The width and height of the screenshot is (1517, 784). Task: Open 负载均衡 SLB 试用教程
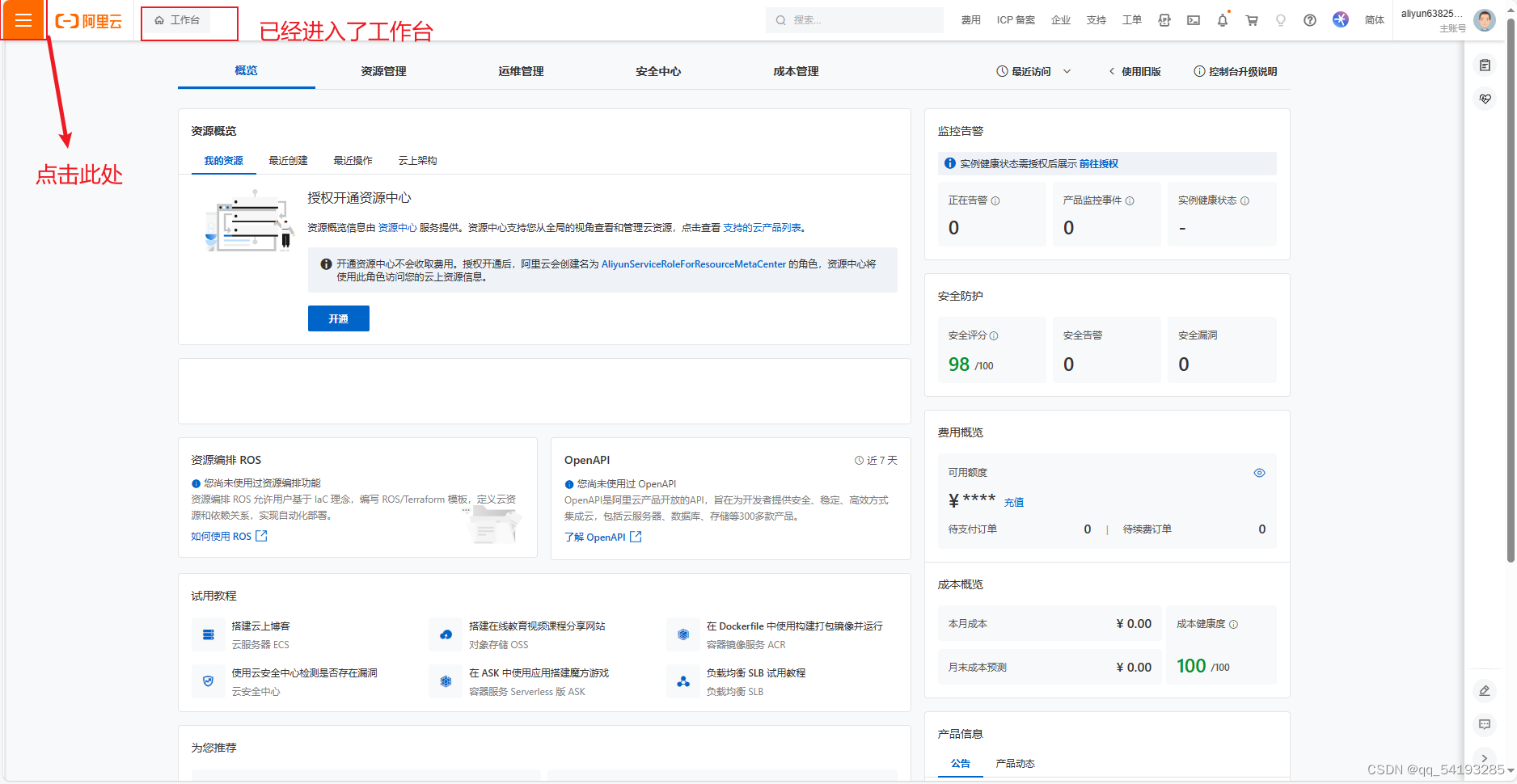755,673
